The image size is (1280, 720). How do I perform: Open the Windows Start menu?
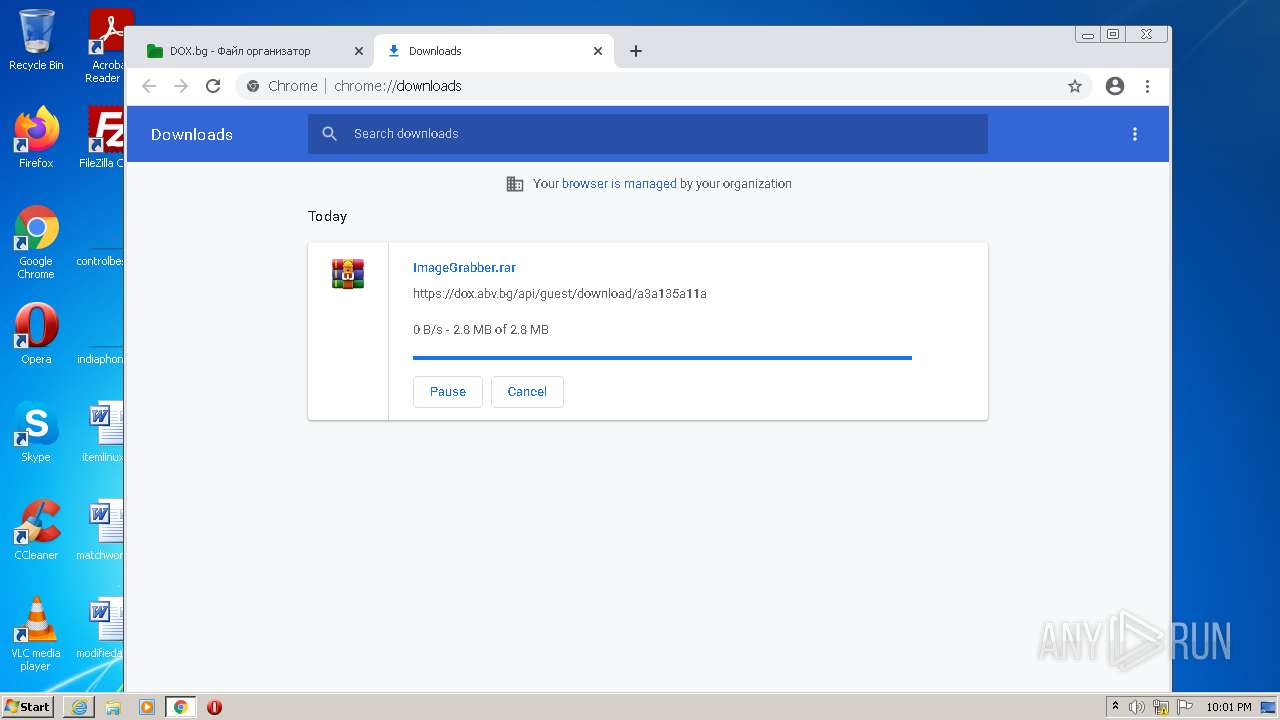click(28, 707)
